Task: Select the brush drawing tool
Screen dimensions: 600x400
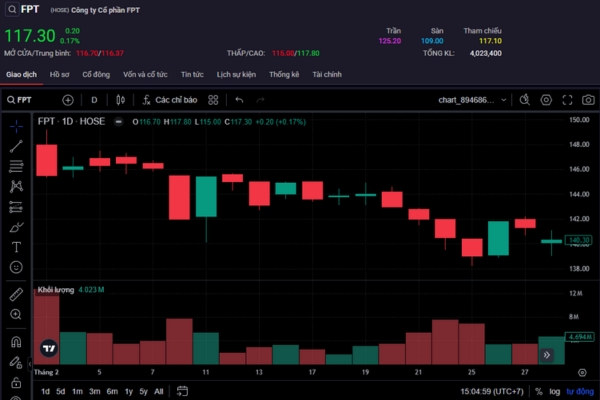Action: coord(16,227)
